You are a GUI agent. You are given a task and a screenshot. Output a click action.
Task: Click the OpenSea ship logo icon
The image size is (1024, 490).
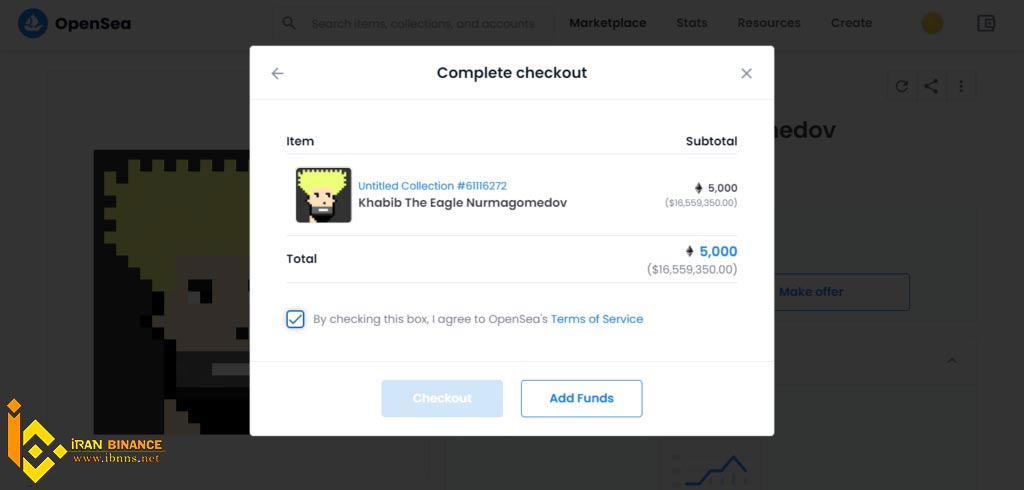(x=33, y=24)
